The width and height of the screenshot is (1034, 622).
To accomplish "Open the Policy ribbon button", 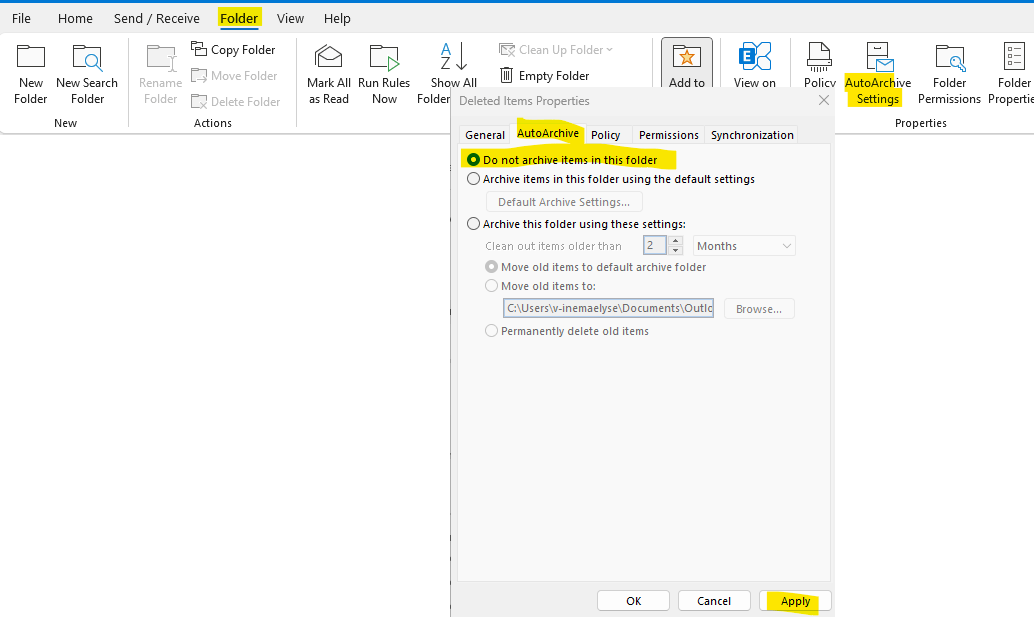I will (819, 64).
